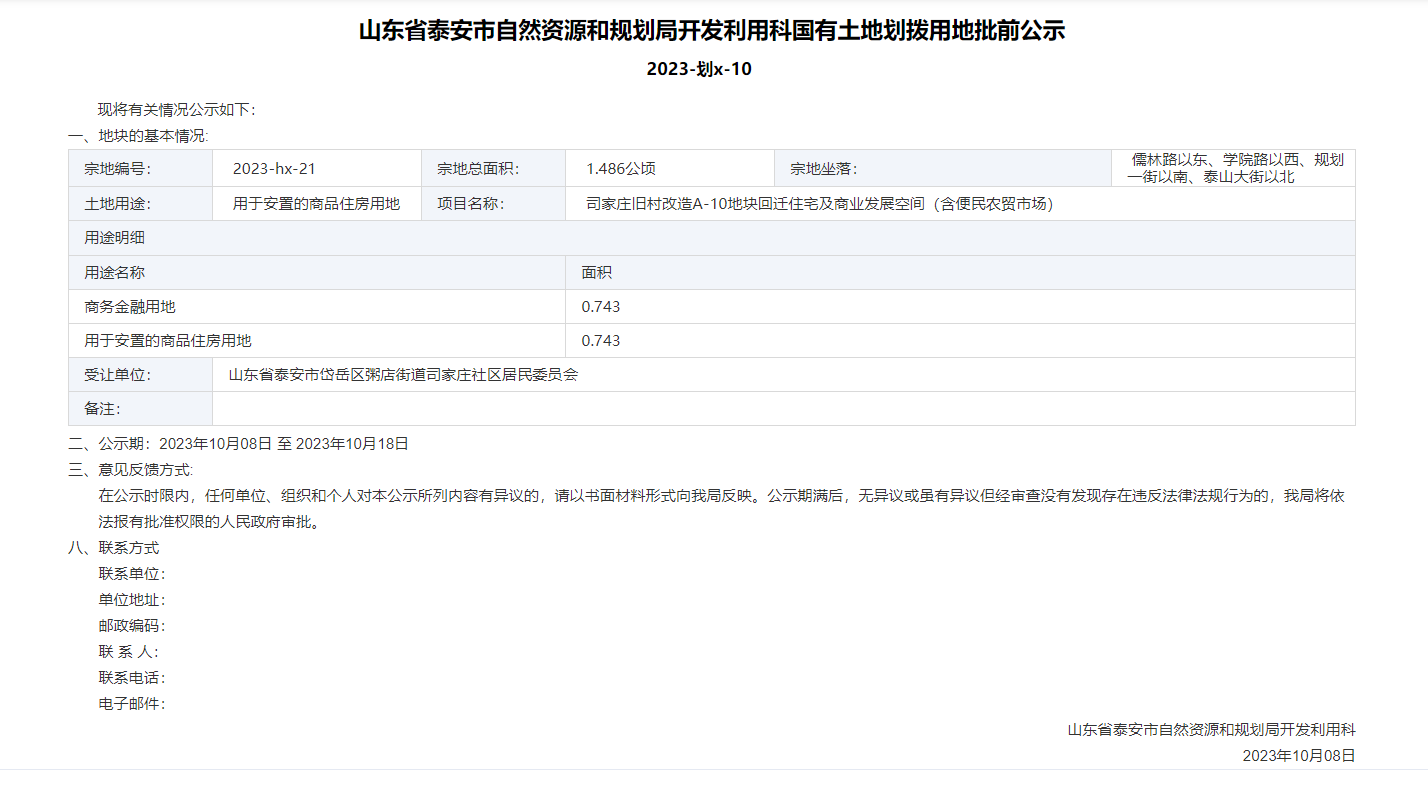1428x787 pixels.
Task: Select the 商务金融用地 row name
Action: 130,307
